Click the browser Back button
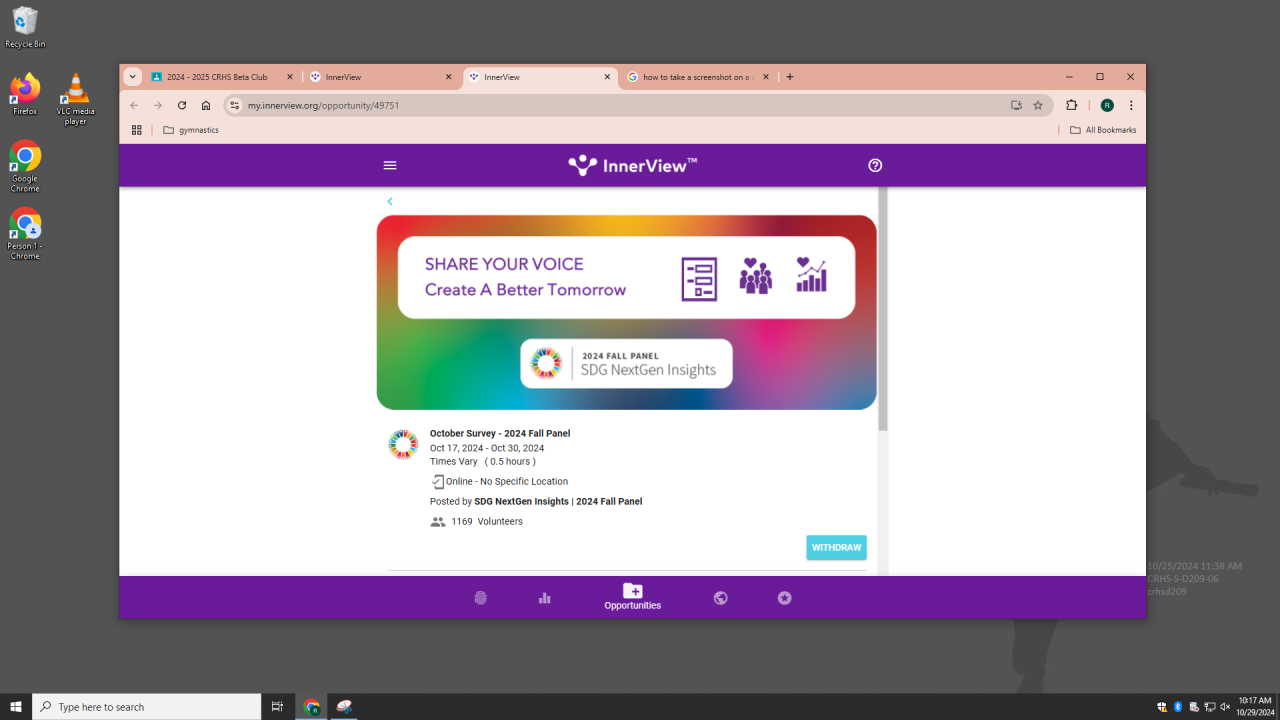This screenshot has height=720, width=1280. [135, 105]
